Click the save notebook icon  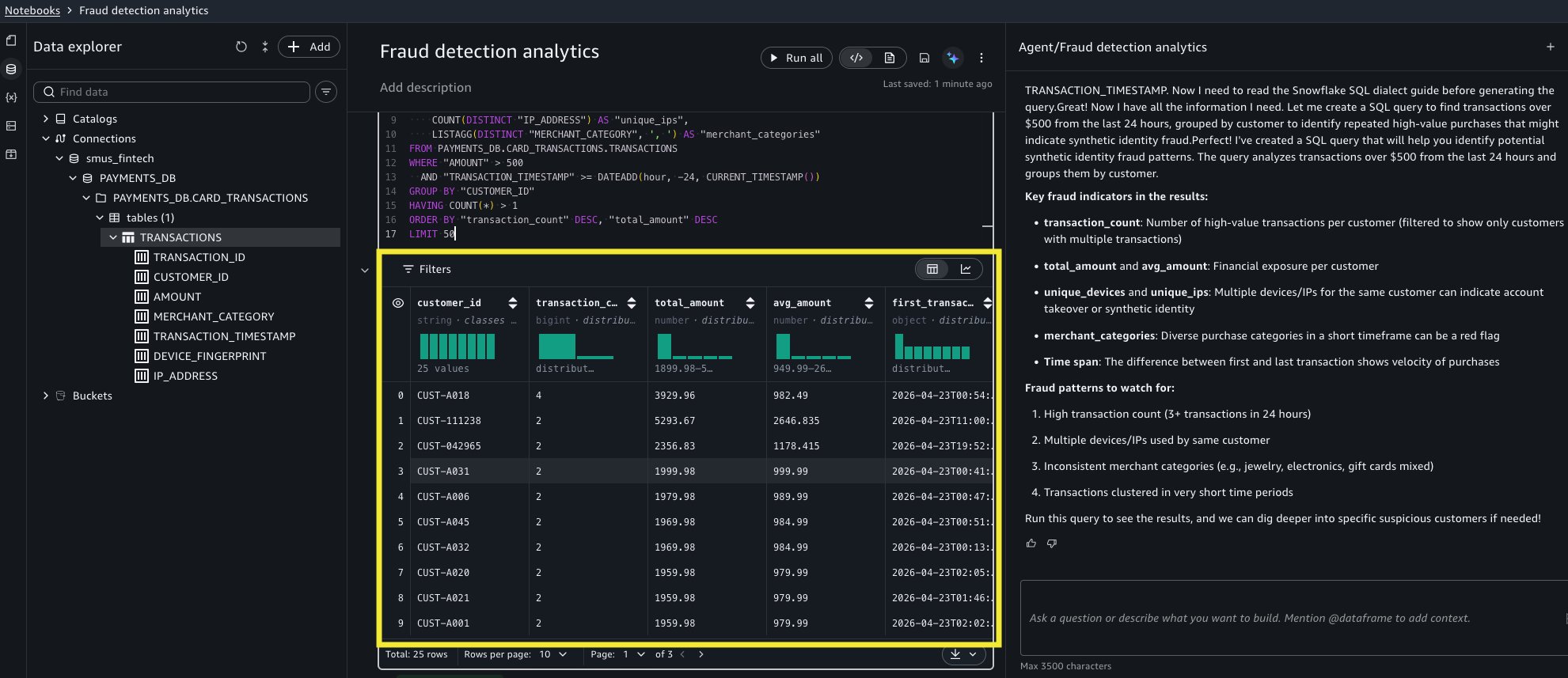coord(924,58)
